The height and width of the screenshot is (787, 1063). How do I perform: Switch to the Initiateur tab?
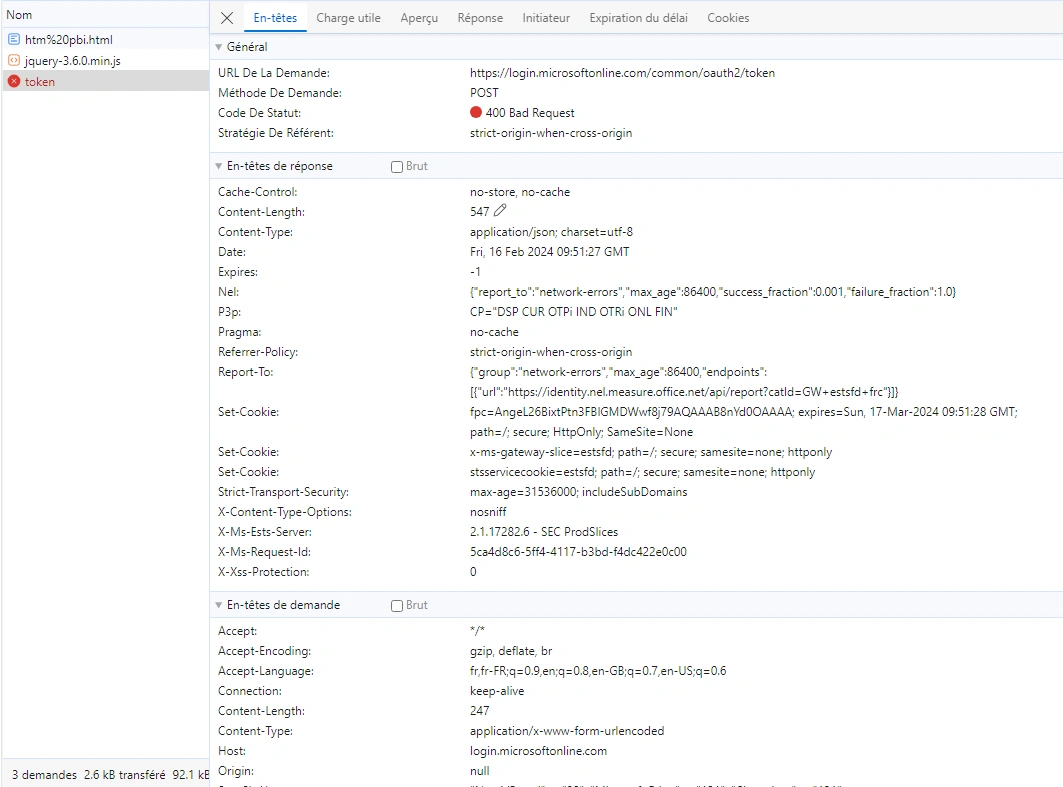click(x=546, y=18)
